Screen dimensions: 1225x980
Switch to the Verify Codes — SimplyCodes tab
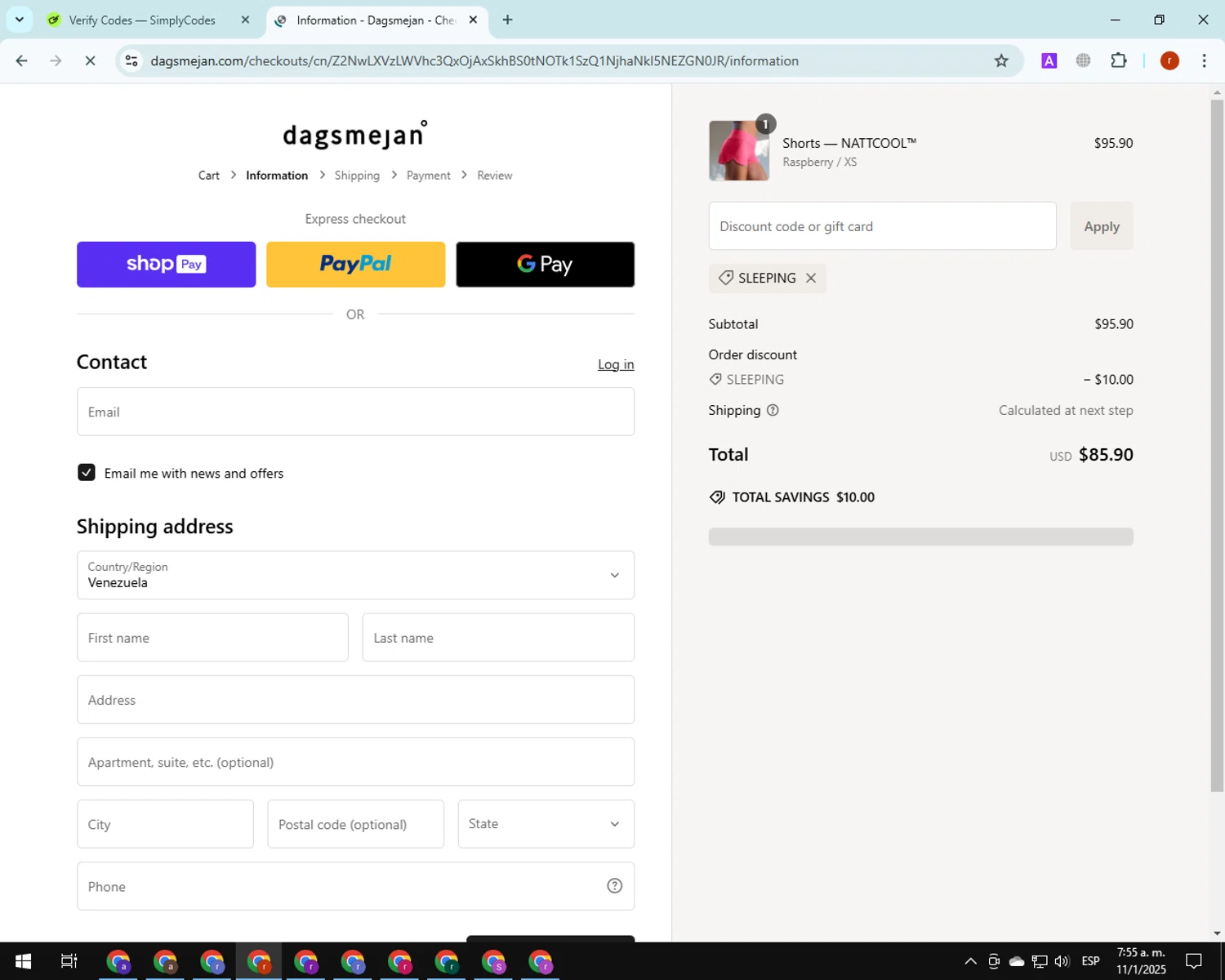pos(142,20)
